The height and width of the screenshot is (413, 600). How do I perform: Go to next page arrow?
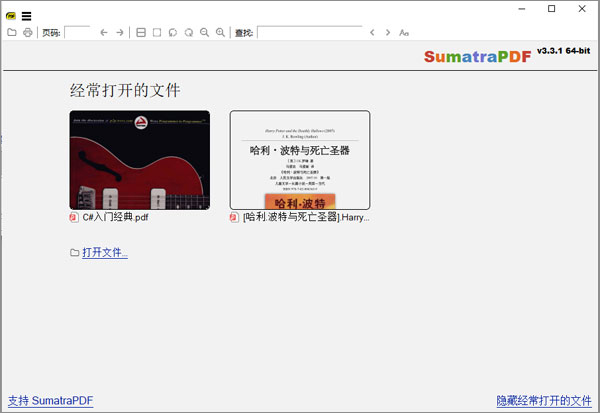(x=120, y=33)
